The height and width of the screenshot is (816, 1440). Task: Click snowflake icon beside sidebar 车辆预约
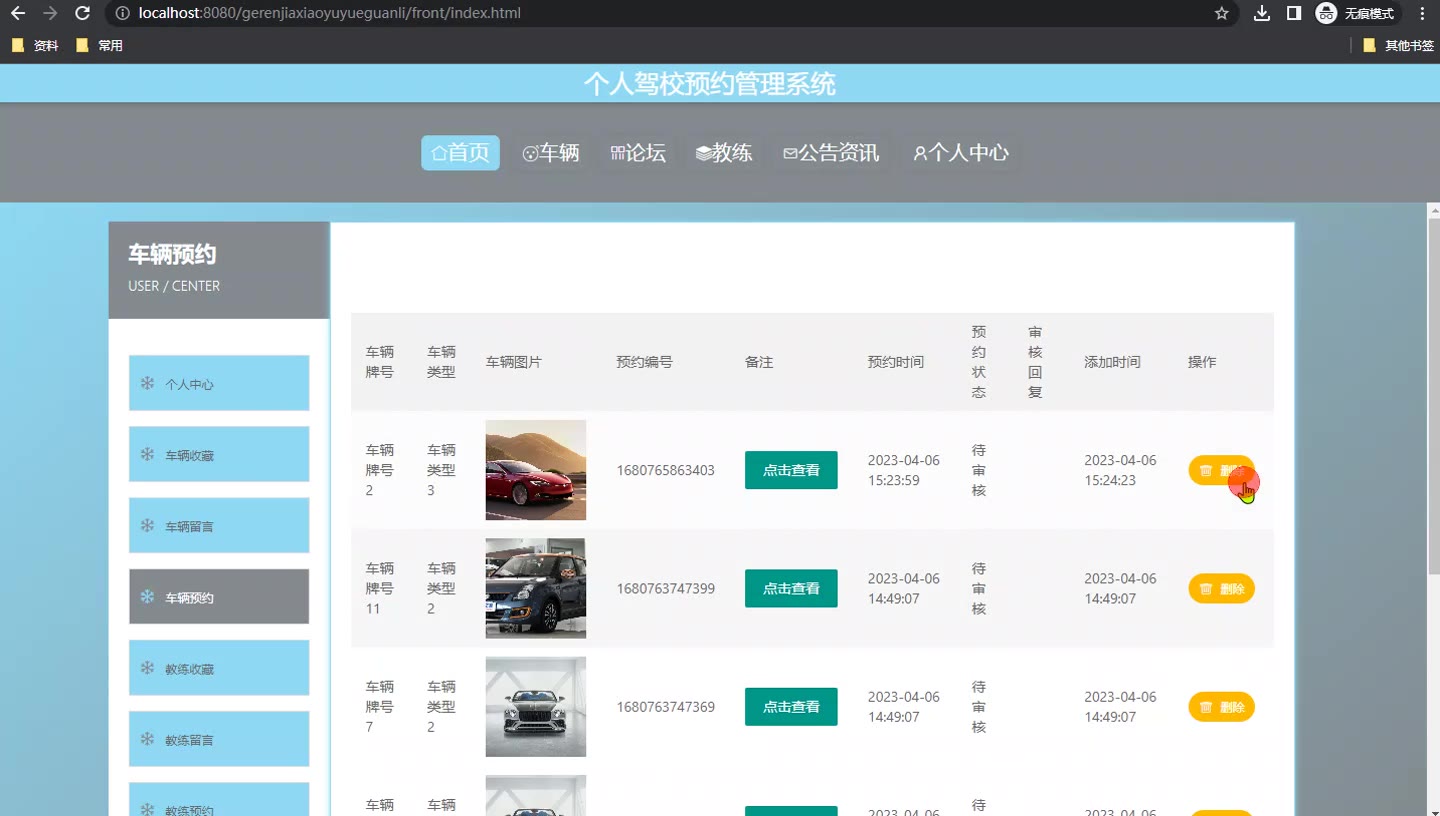point(147,597)
